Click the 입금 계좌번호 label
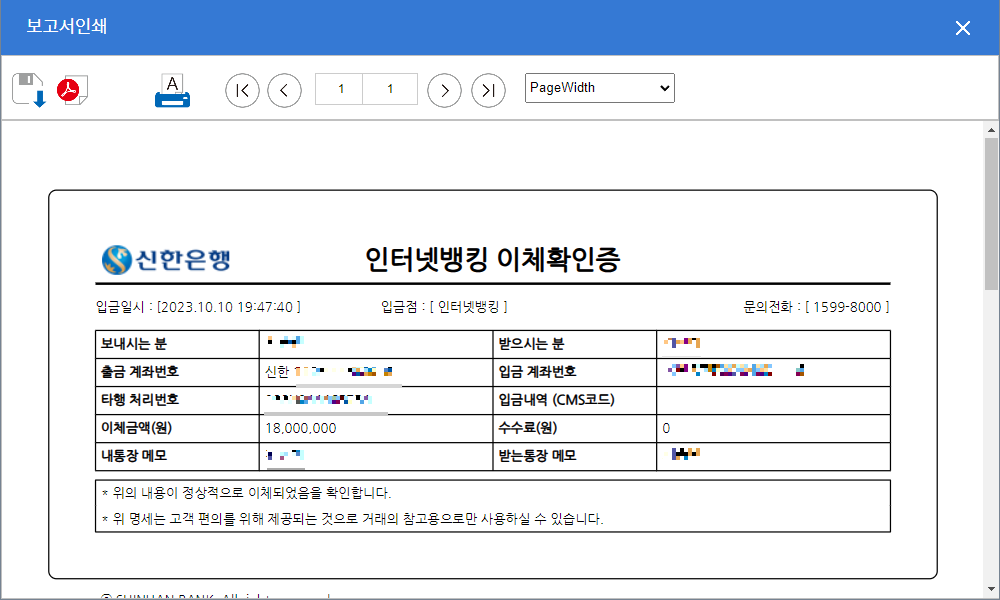The width and height of the screenshot is (1000, 600). (x=537, y=372)
